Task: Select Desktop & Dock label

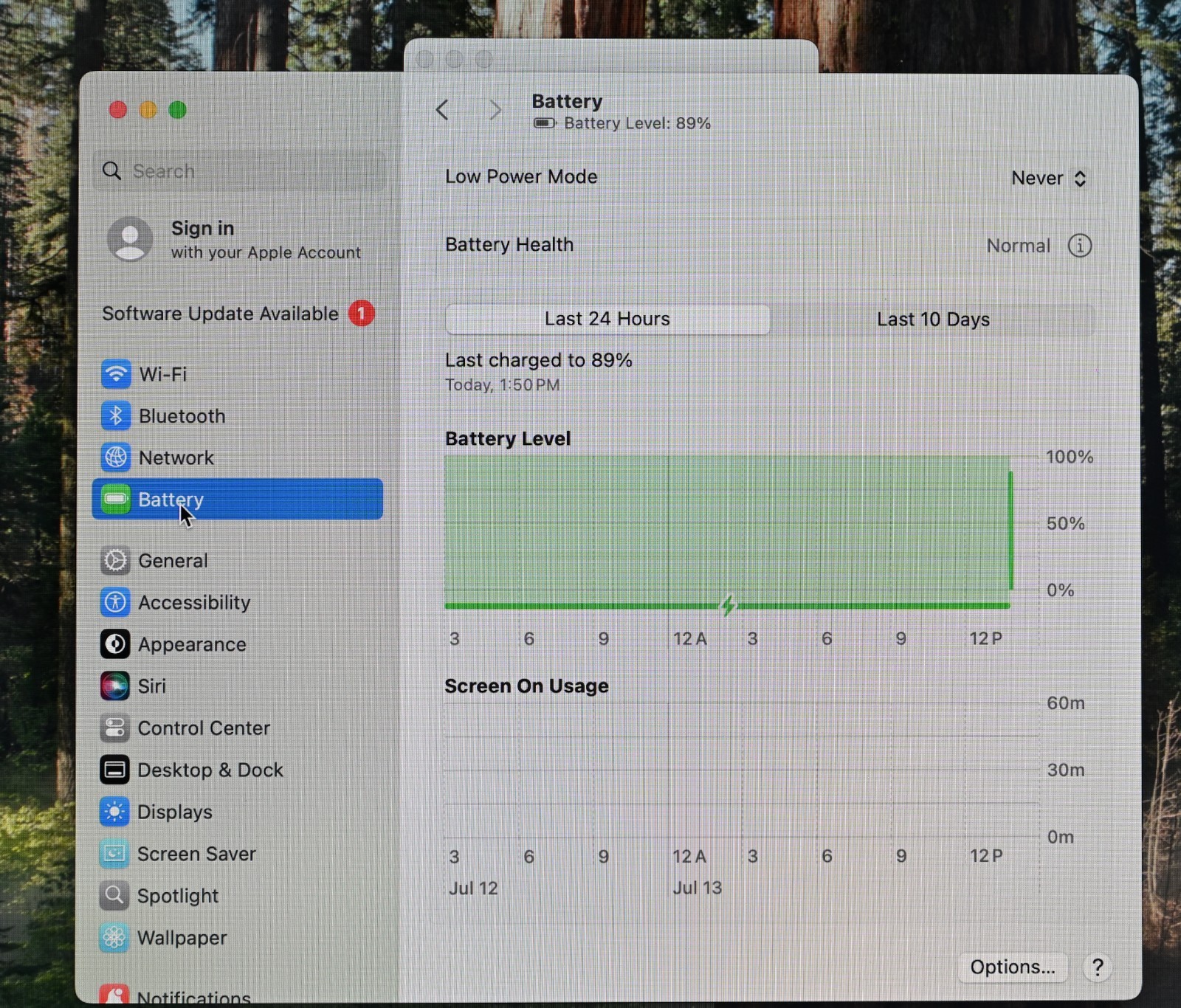Action: (210, 770)
